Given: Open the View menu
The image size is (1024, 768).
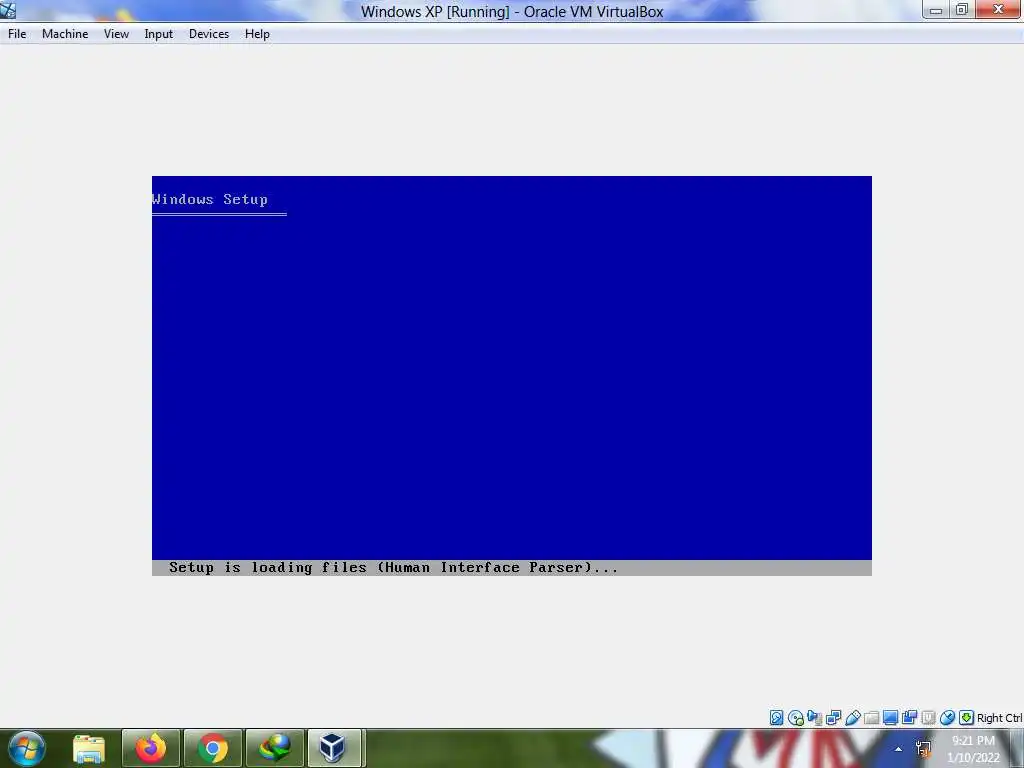Looking at the screenshot, I should pyautogui.click(x=116, y=34).
